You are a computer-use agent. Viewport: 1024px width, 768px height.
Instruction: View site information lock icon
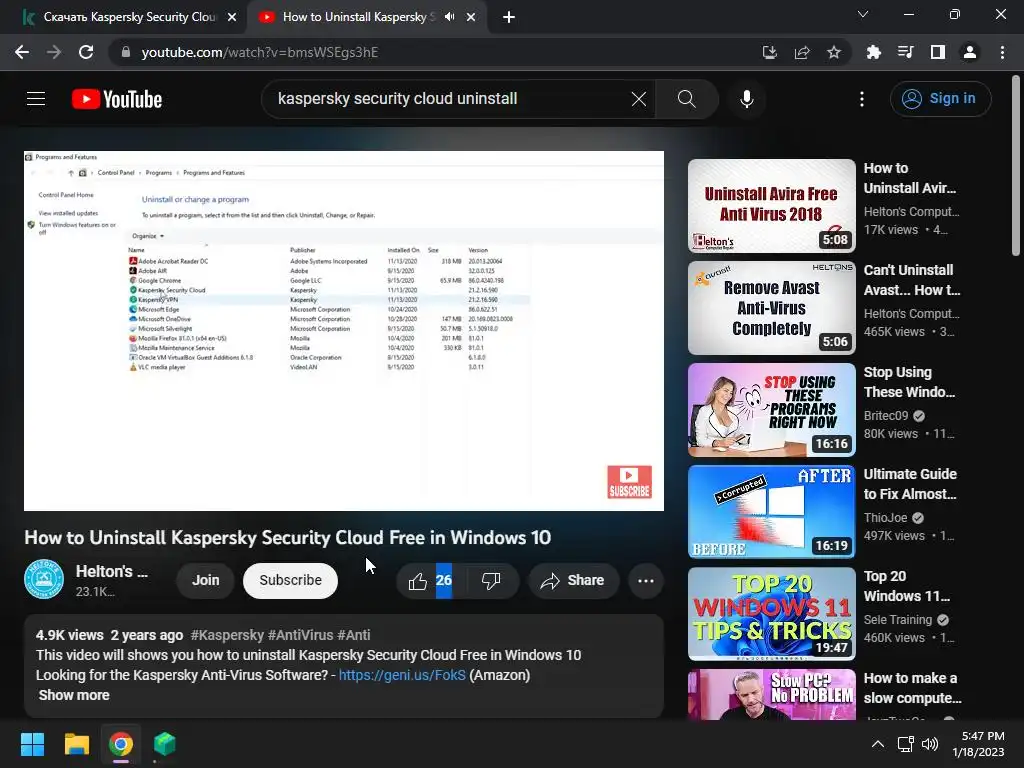click(x=126, y=52)
